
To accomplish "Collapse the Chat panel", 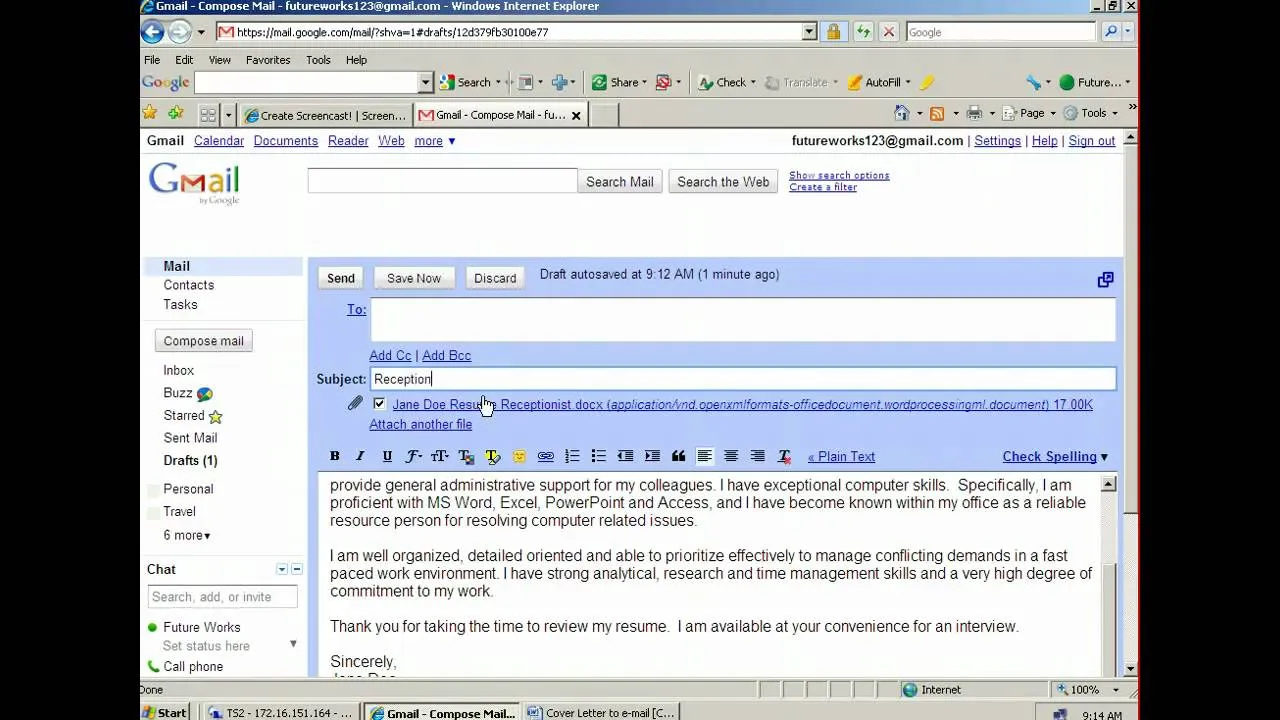I will 296,568.
